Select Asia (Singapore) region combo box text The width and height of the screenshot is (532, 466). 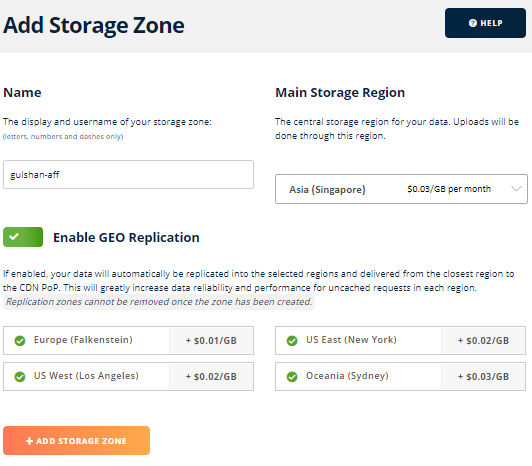(x=327, y=189)
